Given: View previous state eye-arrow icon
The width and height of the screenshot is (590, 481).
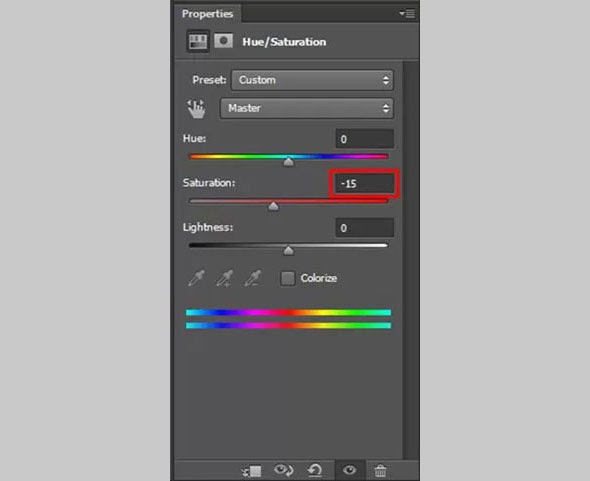Looking at the screenshot, I should click(x=284, y=470).
